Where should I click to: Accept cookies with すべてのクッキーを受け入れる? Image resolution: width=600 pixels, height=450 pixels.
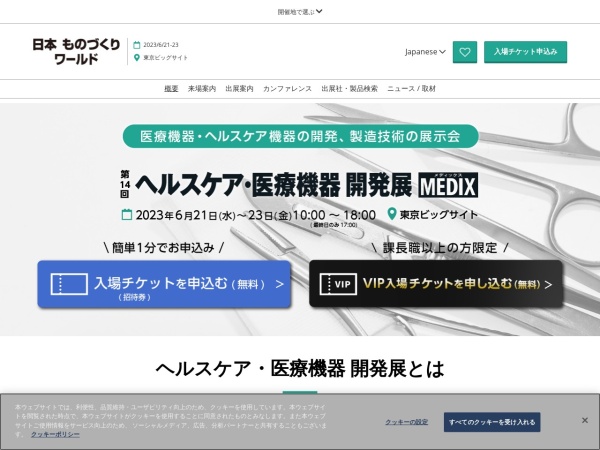coord(492,422)
